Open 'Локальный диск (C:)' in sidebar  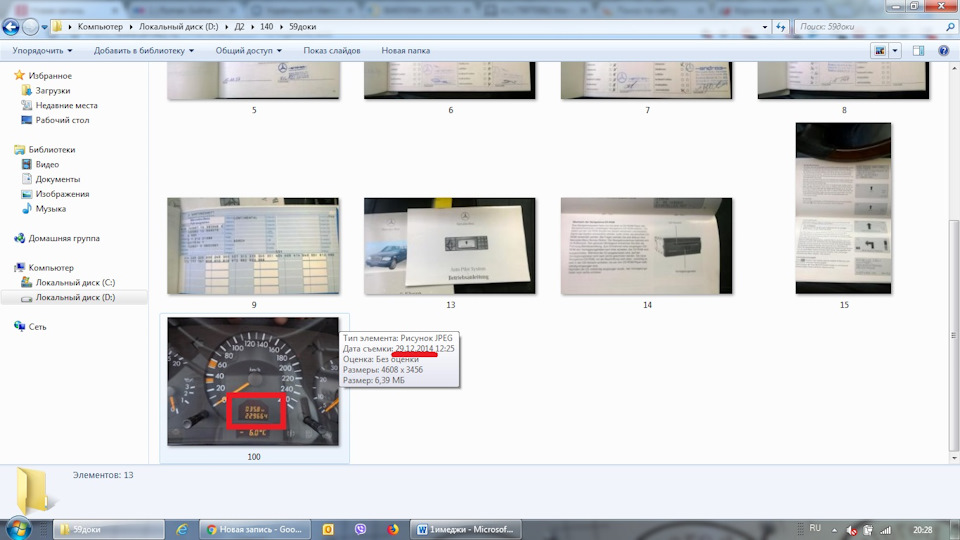click(x=75, y=282)
